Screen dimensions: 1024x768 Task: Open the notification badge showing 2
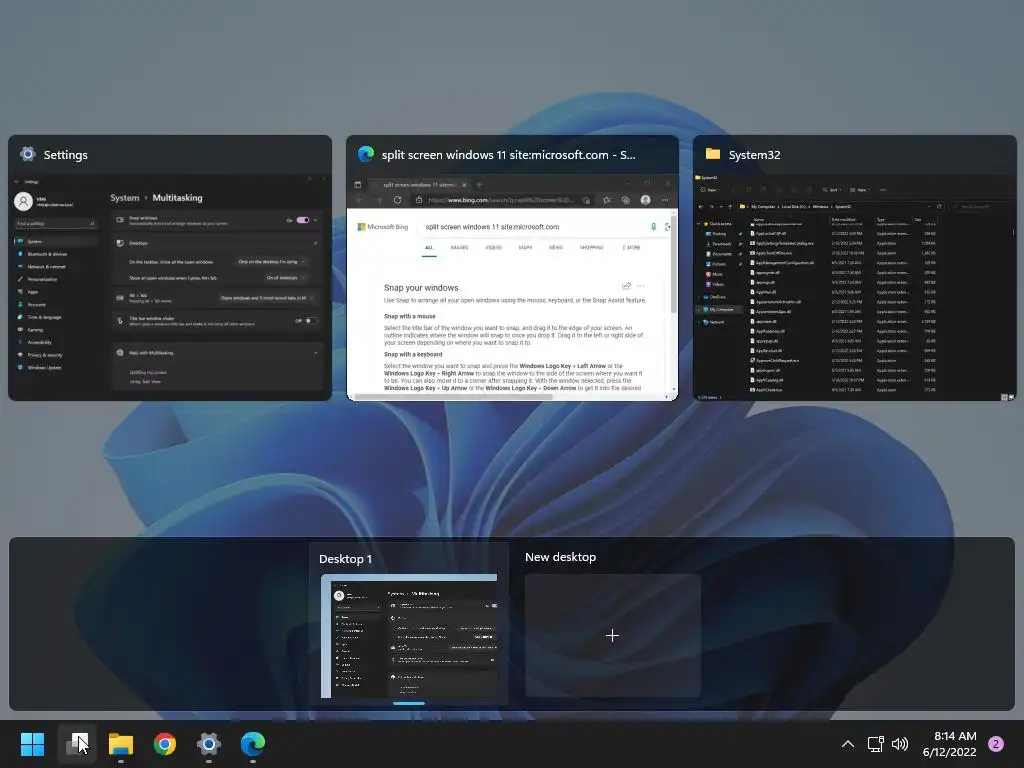996,744
